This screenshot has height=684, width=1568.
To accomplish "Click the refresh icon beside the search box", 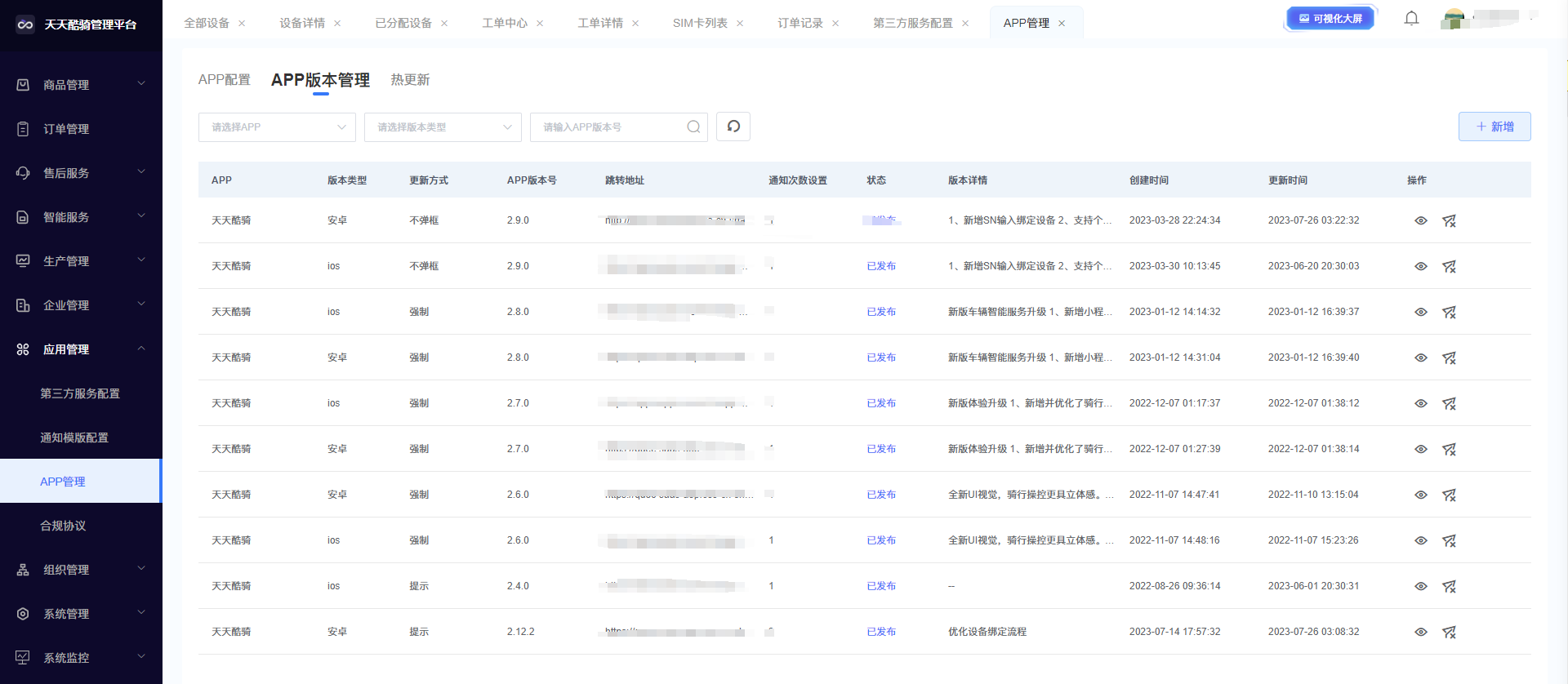I will pyautogui.click(x=733, y=127).
